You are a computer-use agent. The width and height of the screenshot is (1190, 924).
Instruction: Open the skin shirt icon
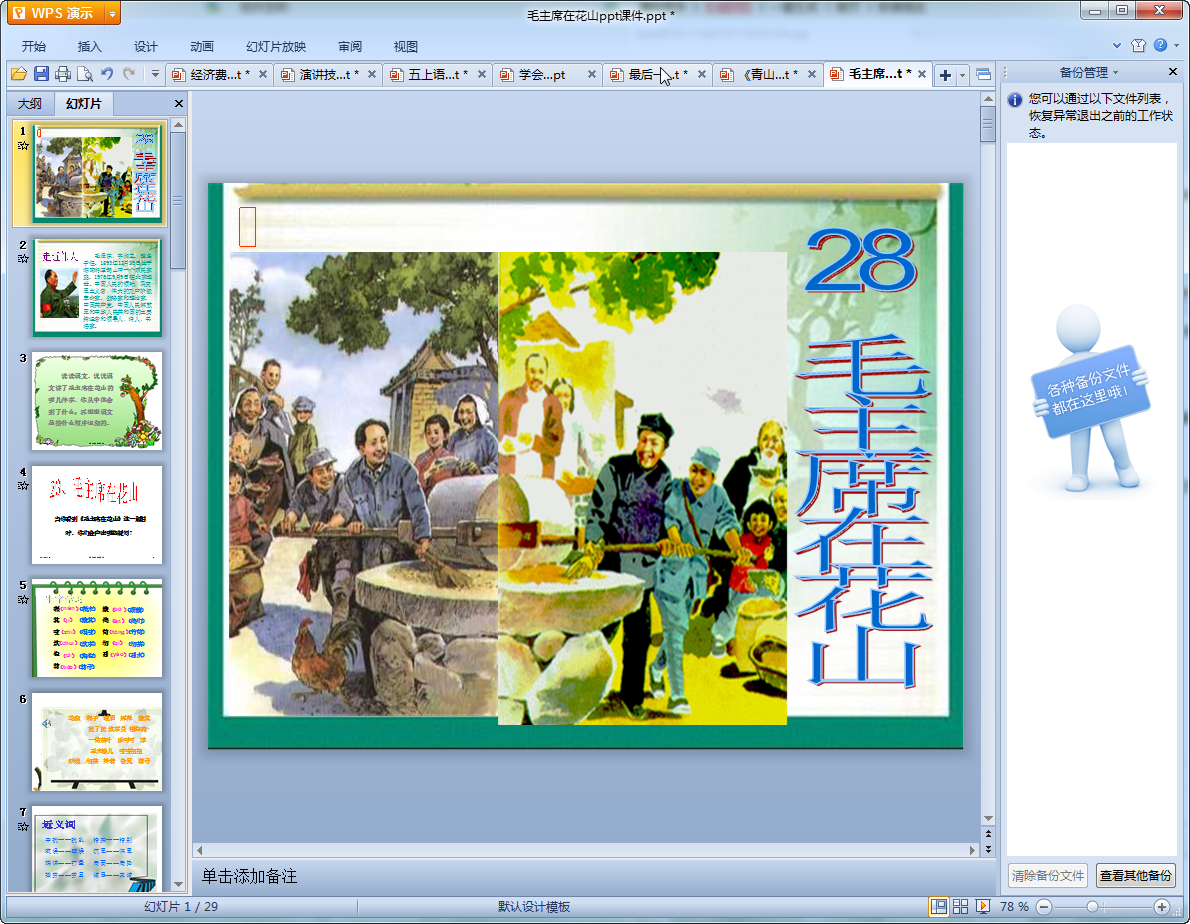(x=1138, y=46)
